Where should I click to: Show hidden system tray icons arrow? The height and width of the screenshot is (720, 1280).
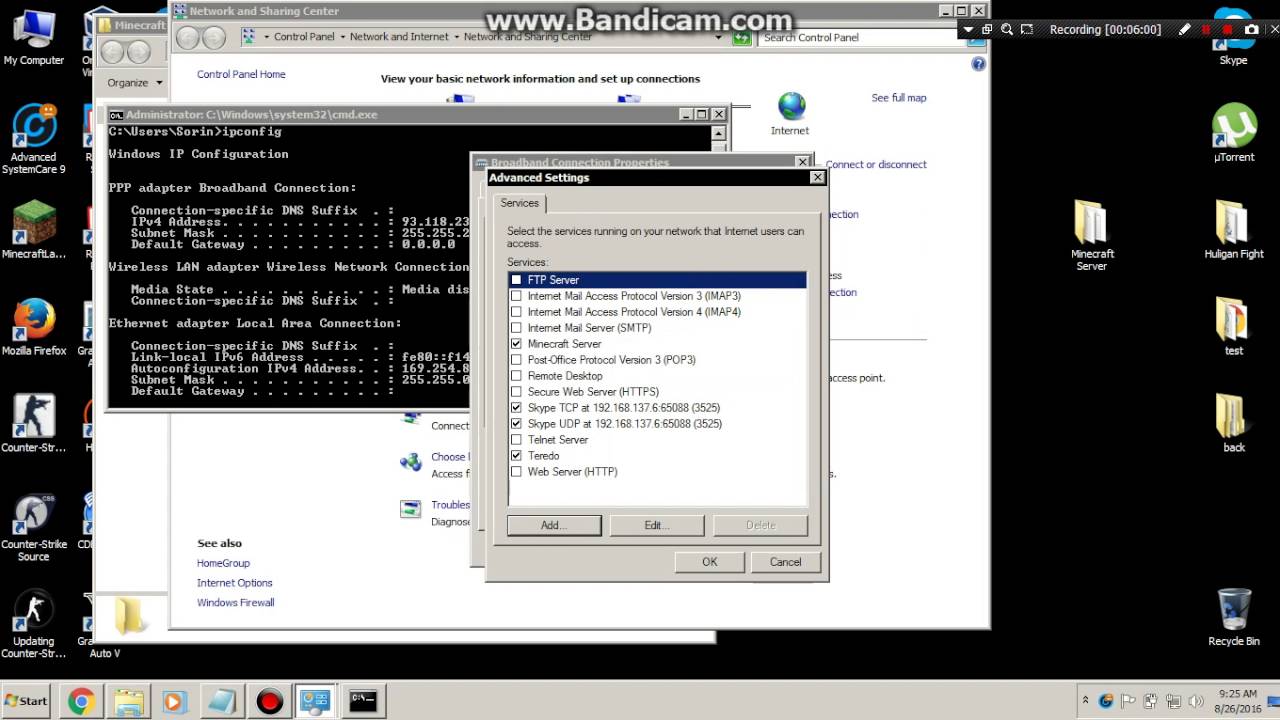1085,701
